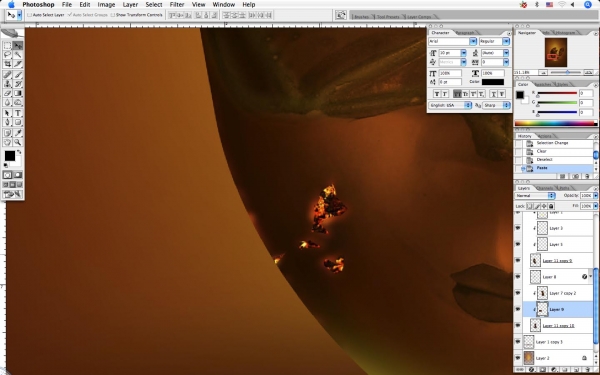600x375 pixels.
Task: Select the Lasso tool
Action: 7,55
